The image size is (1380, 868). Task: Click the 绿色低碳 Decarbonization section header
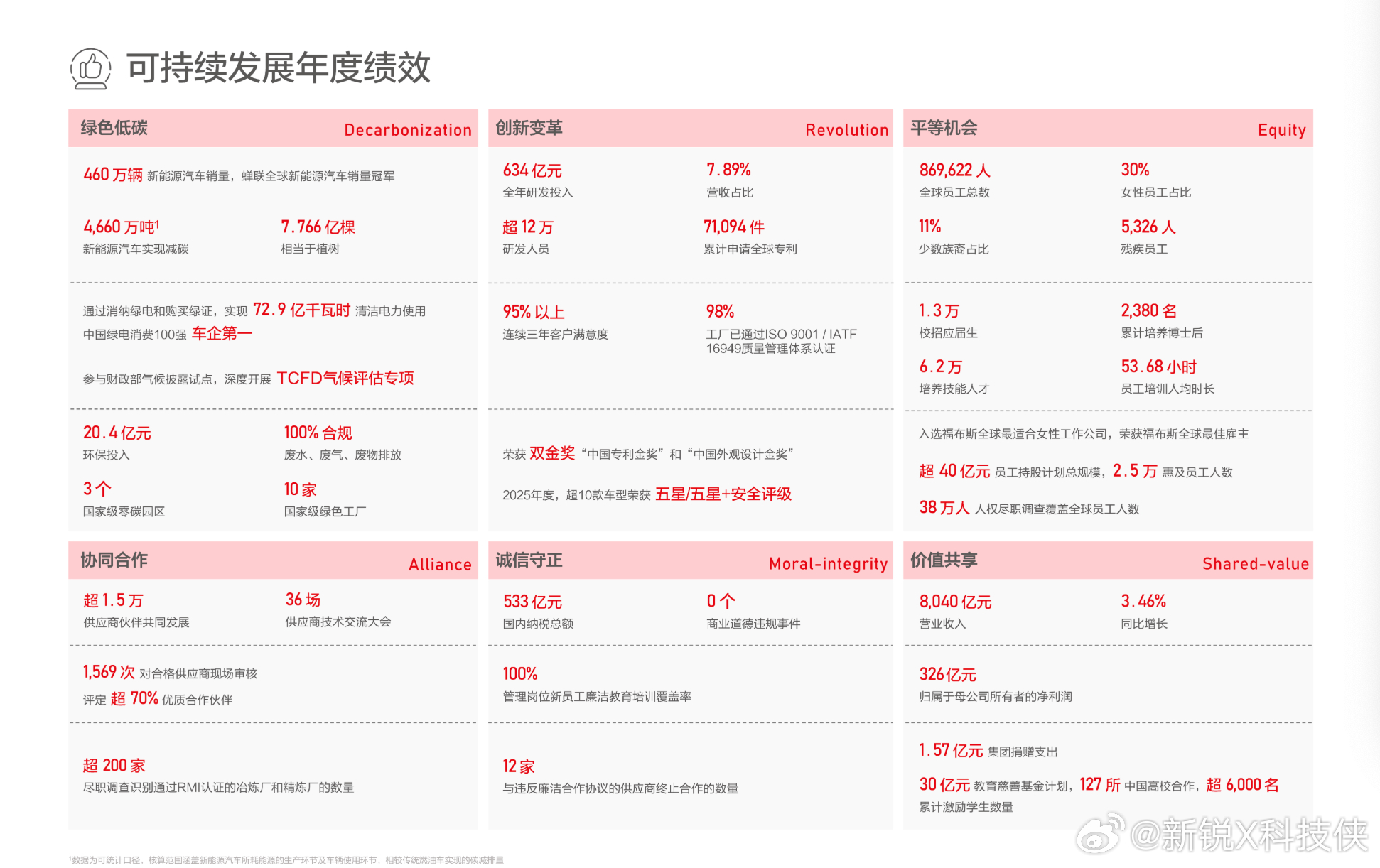(274, 129)
